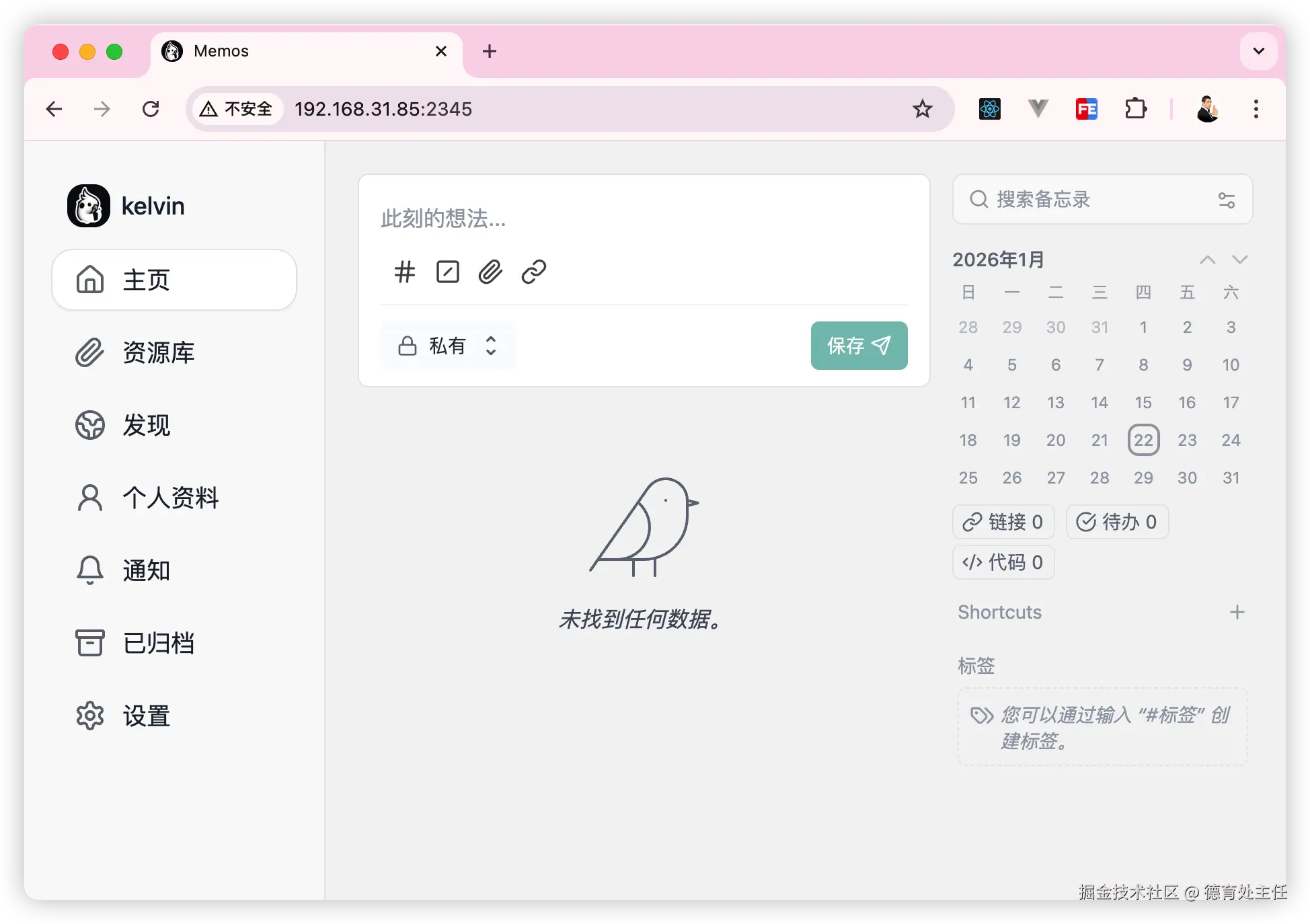
Task: Toggle the 链接 0 filter chip
Action: (1003, 522)
